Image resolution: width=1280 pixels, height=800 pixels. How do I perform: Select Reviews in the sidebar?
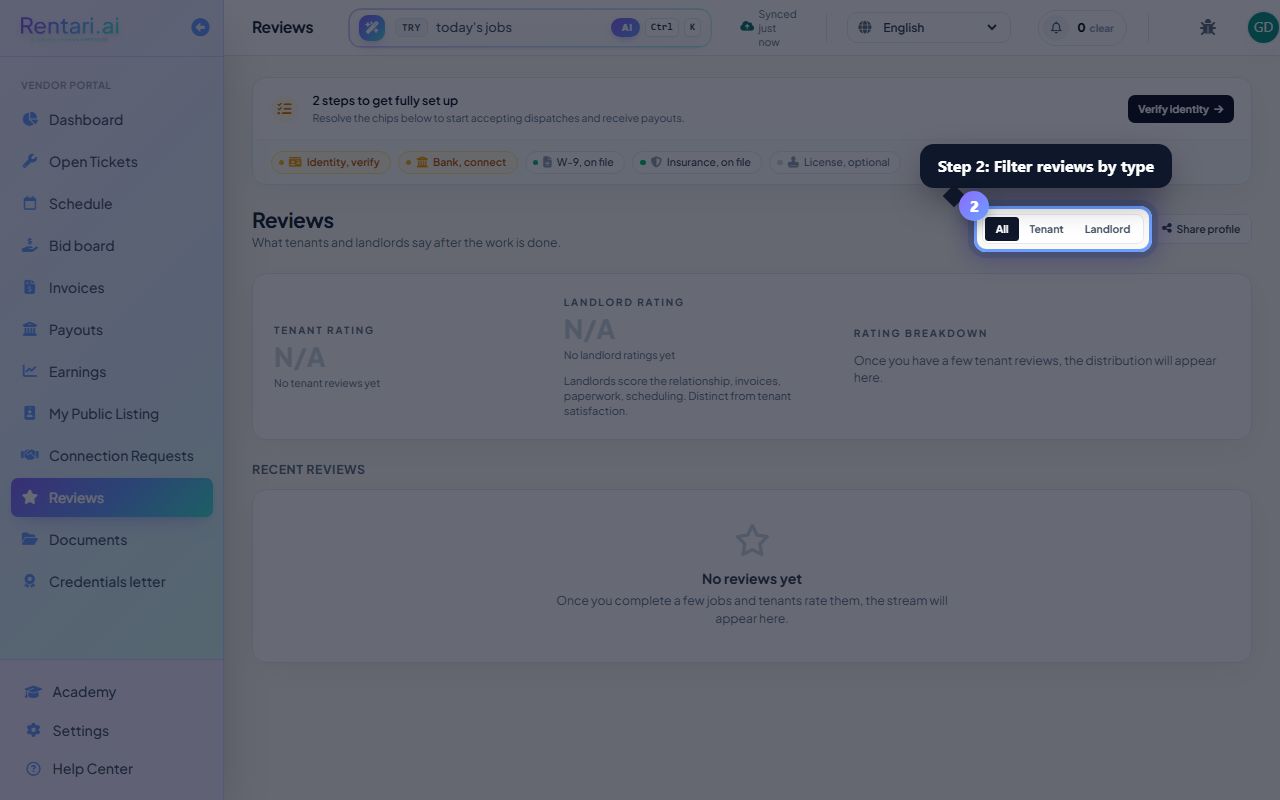(112, 498)
